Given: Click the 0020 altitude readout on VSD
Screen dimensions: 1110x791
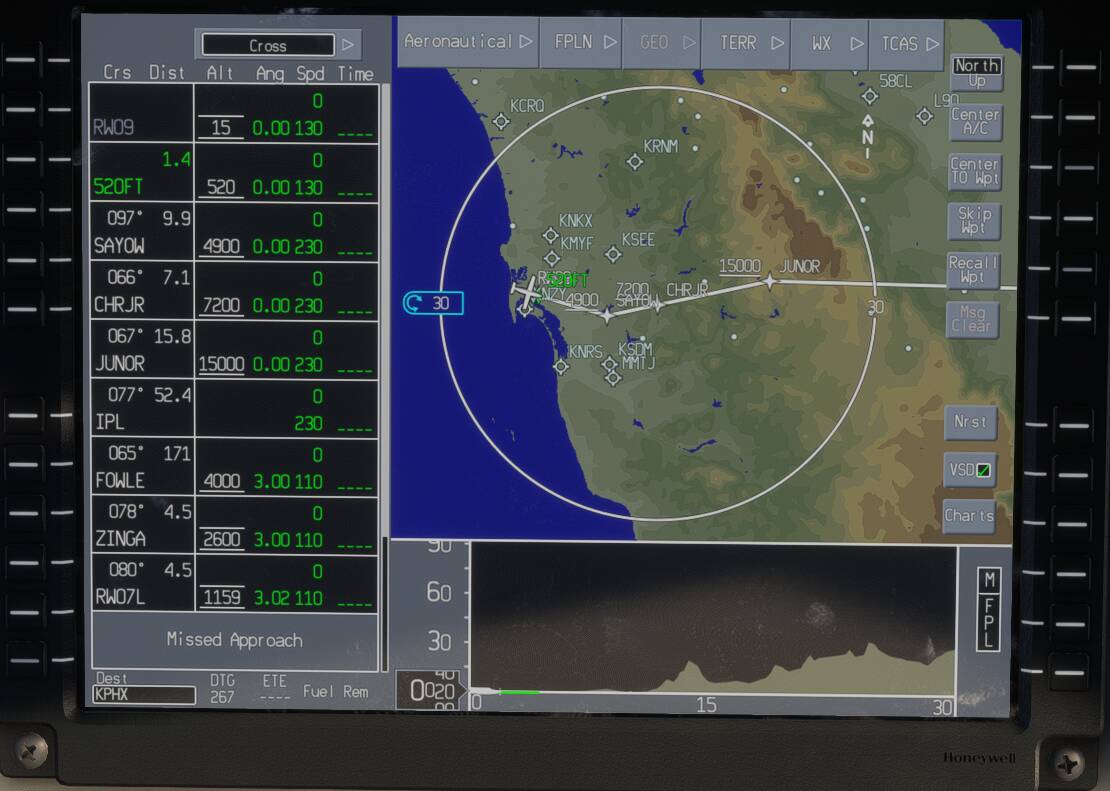Looking at the screenshot, I should point(432,690).
